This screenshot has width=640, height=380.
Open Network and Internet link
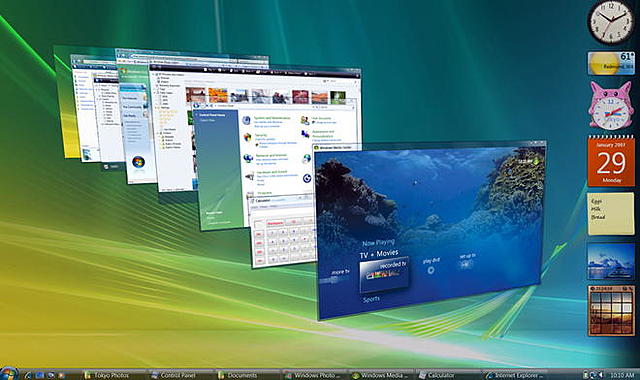(271, 156)
